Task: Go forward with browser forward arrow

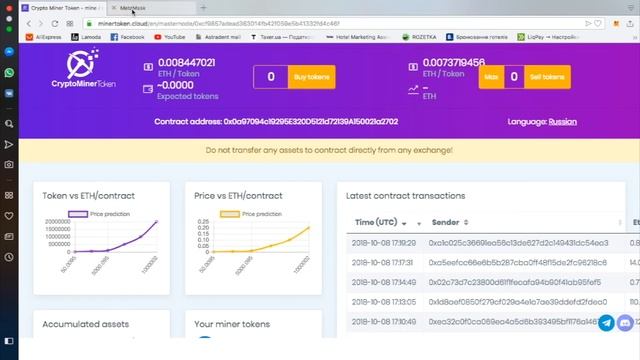Action: (x=40, y=24)
